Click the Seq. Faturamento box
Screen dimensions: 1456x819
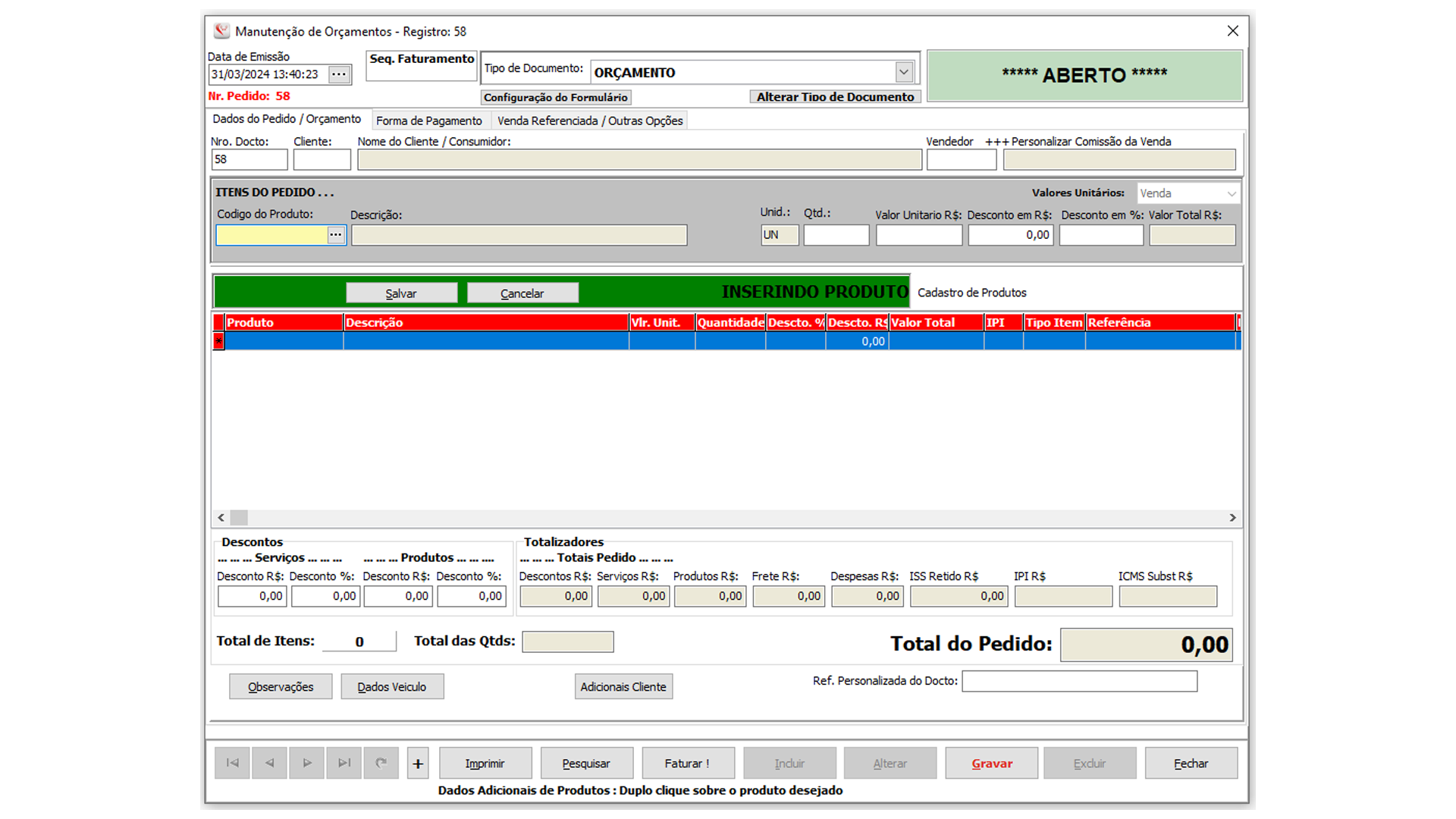[422, 65]
